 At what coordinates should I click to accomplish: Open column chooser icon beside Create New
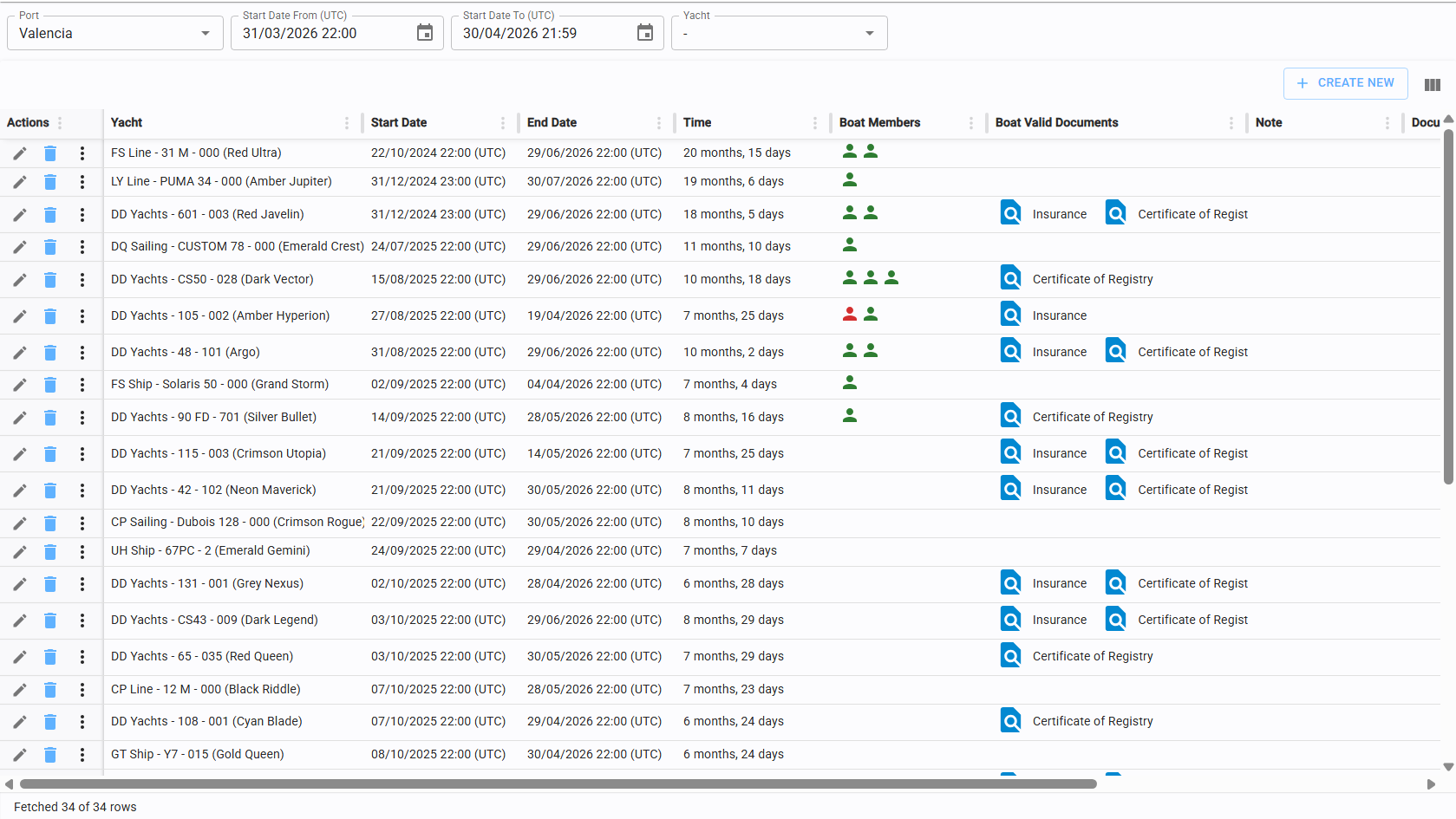pyautogui.click(x=1432, y=85)
